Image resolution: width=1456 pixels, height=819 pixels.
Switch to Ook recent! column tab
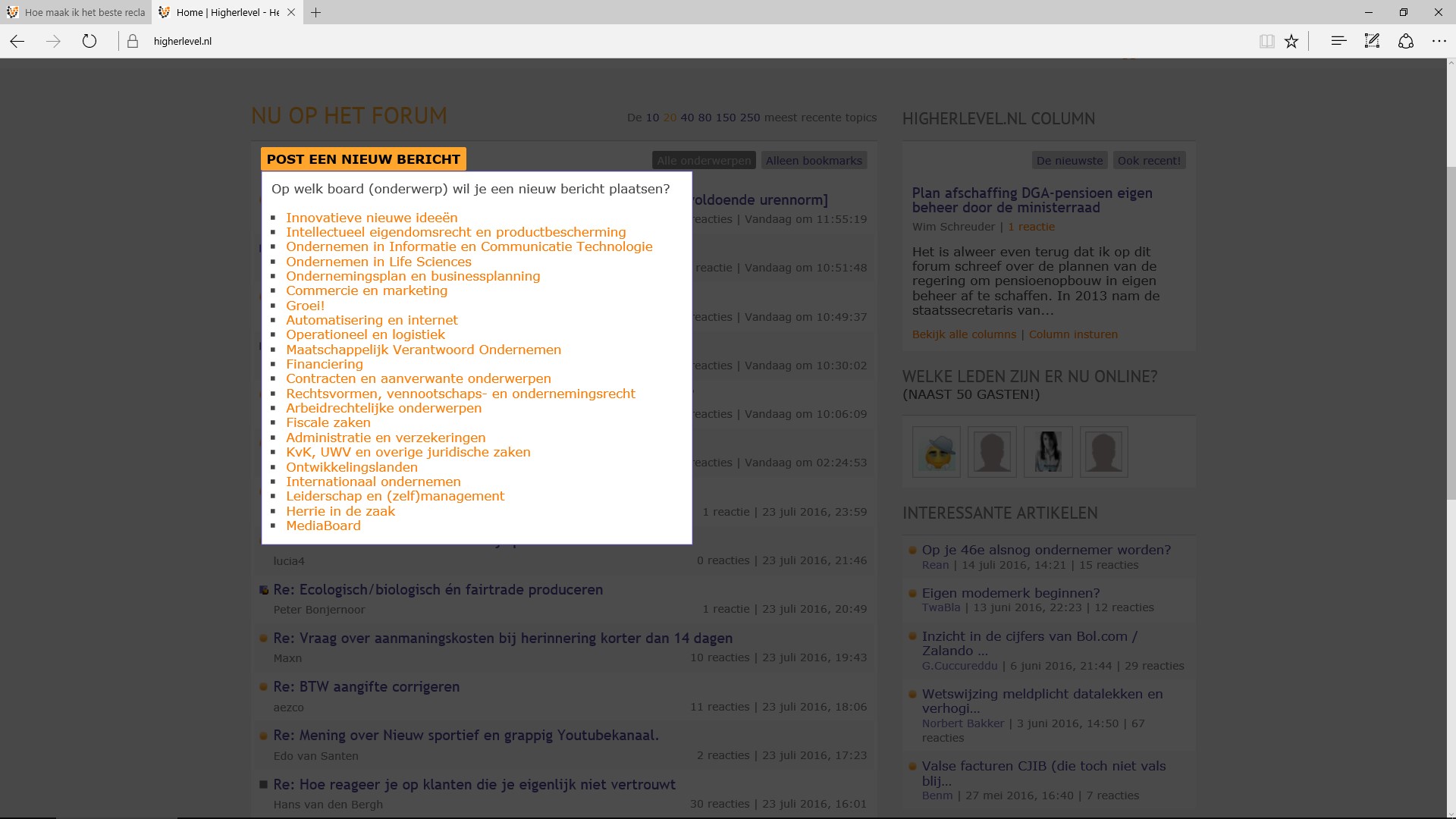(1149, 161)
